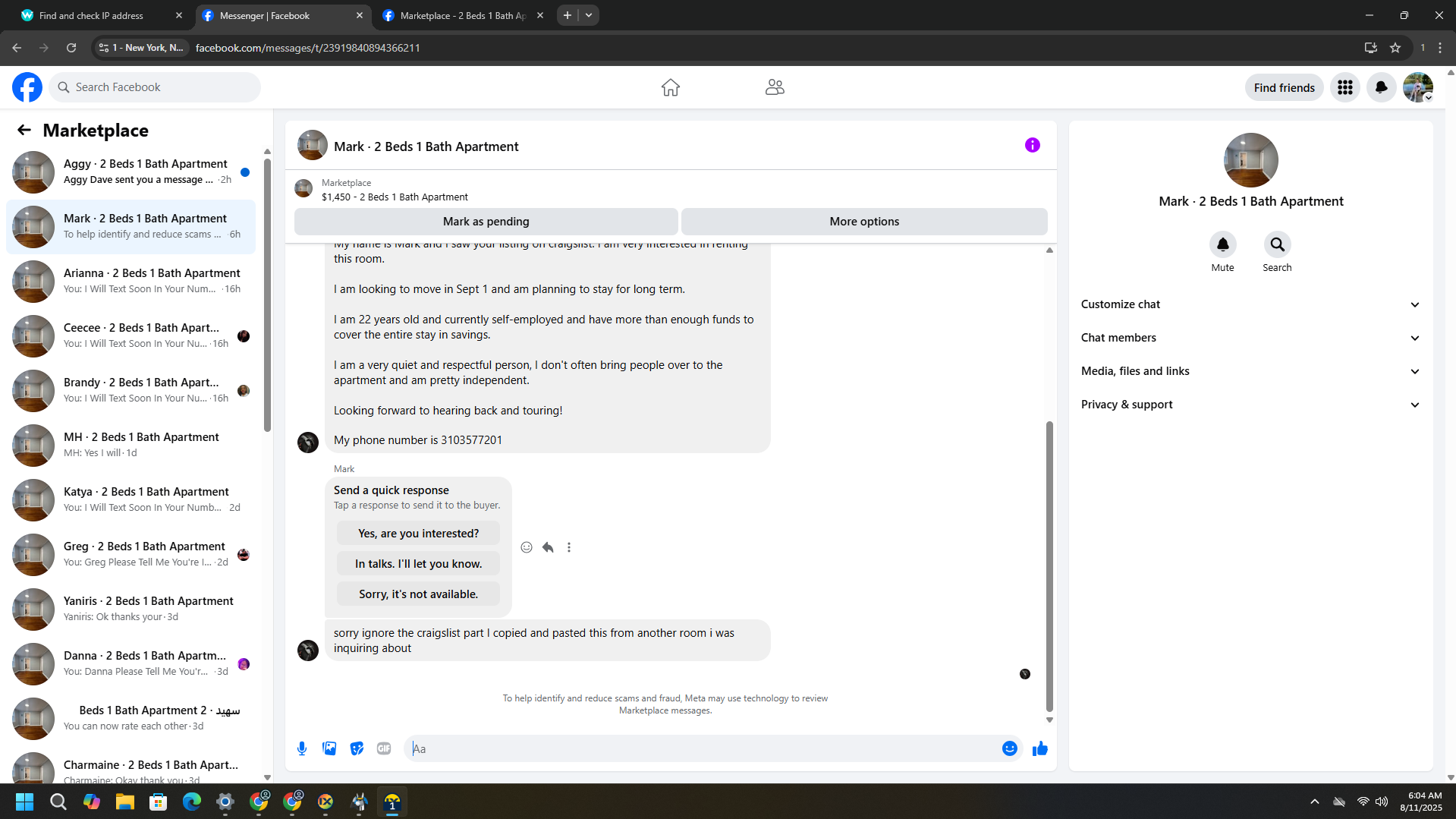Screen dimensions: 1456x819
Task: Click Mark as pending button
Action: click(x=486, y=222)
